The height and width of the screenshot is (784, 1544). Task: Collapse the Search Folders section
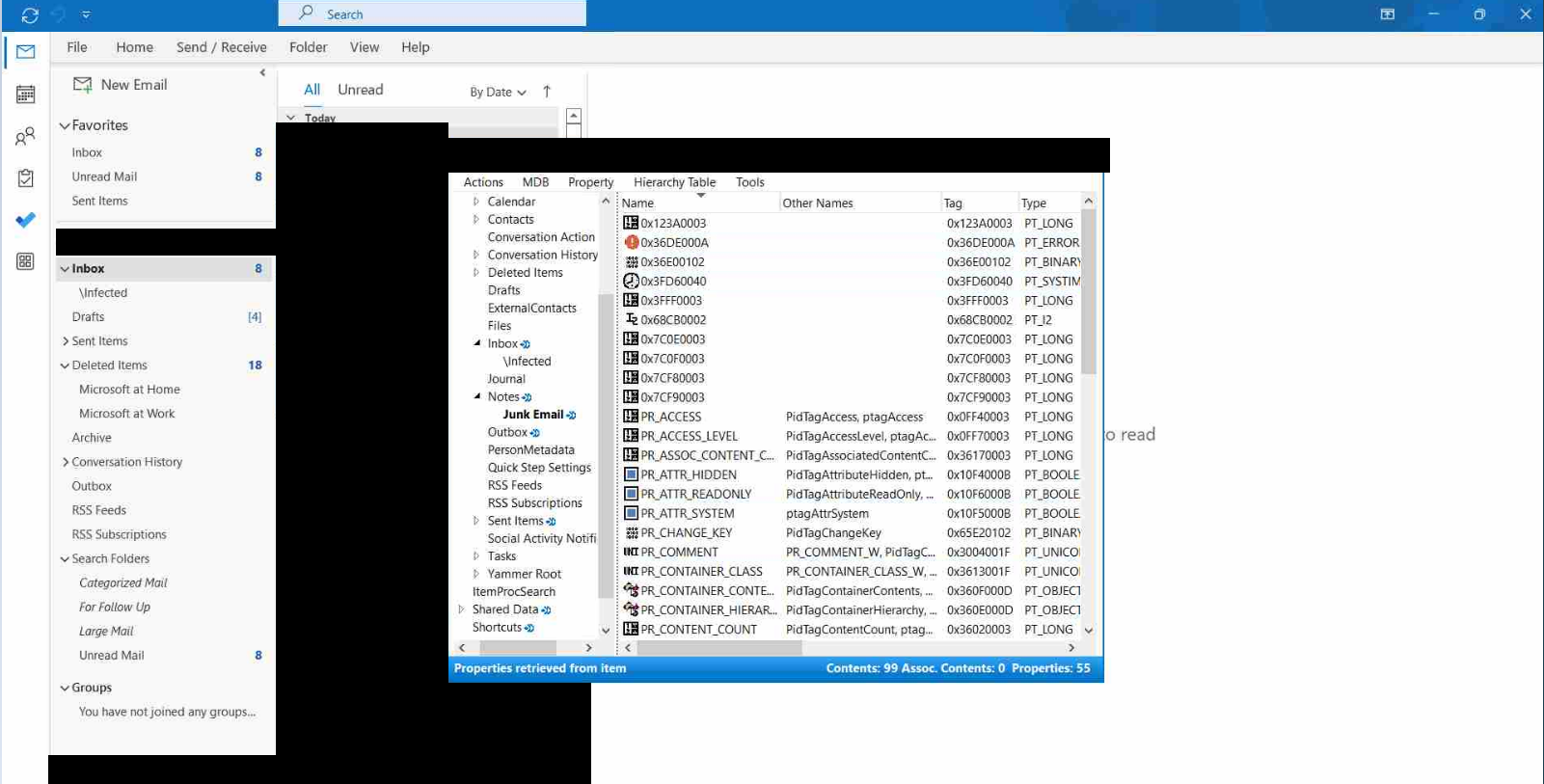[x=65, y=559]
